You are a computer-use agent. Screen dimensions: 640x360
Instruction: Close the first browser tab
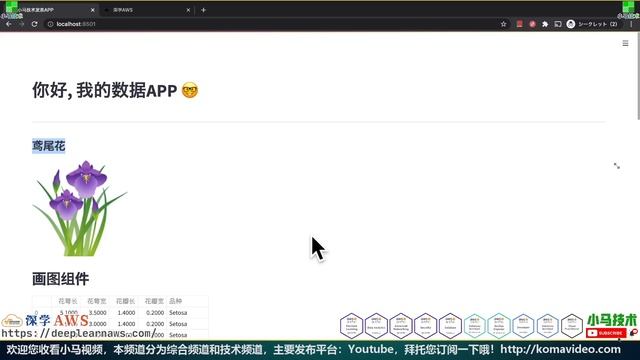point(93,10)
